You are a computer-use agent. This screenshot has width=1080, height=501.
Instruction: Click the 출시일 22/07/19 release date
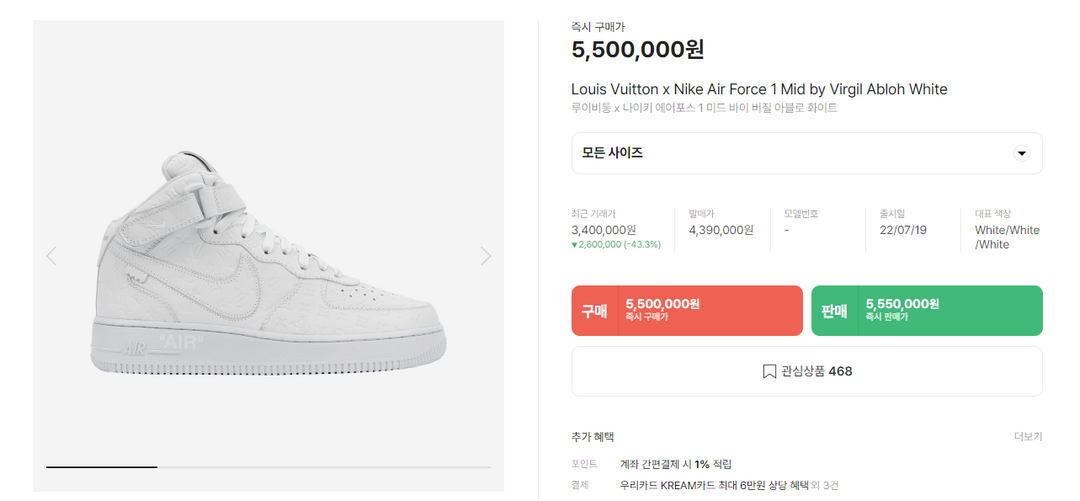pyautogui.click(x=903, y=230)
